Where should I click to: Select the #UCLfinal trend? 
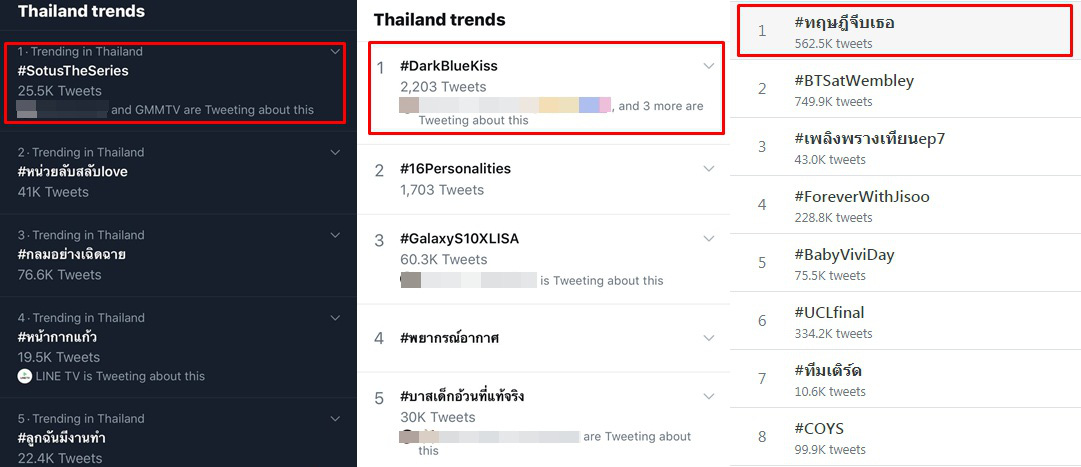(x=829, y=313)
